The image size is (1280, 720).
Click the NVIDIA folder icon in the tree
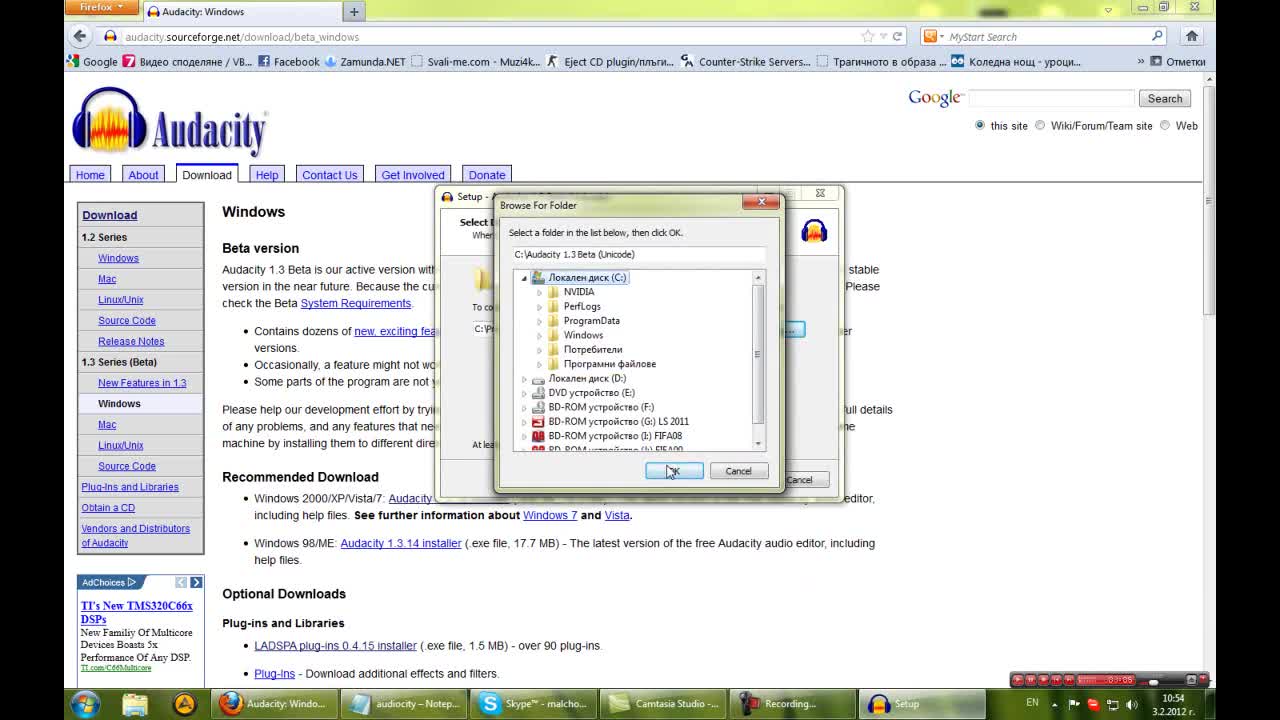(553, 292)
